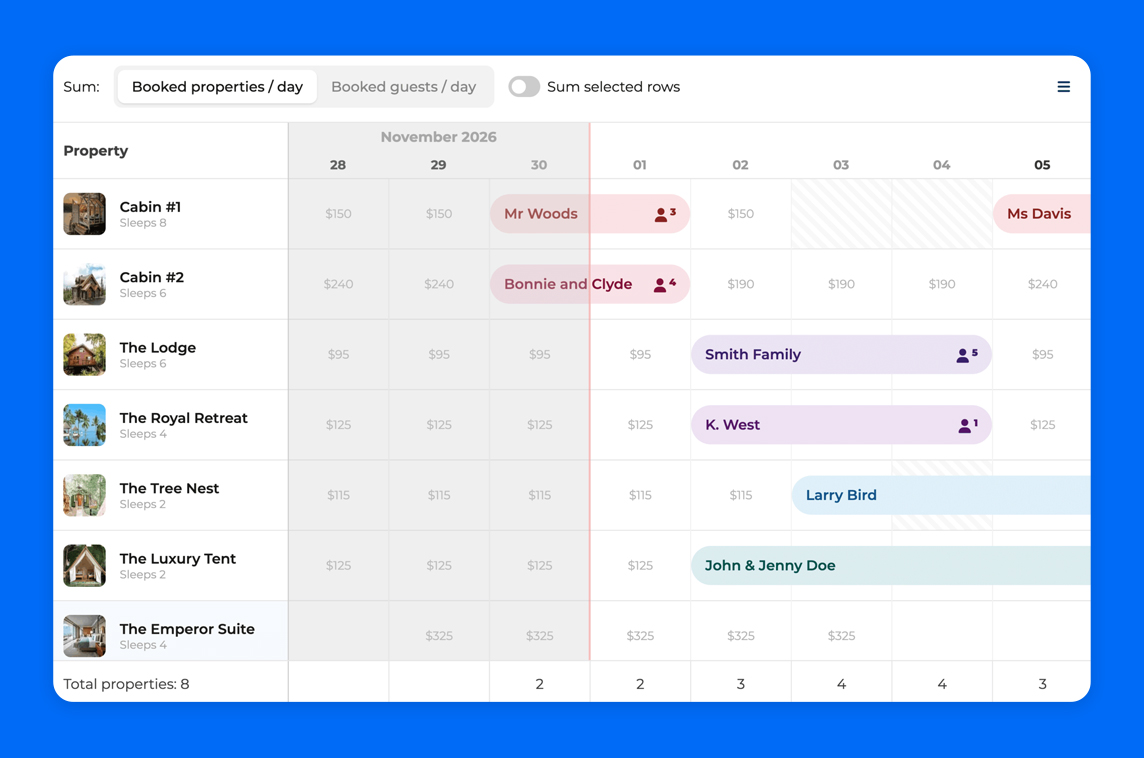Toggle the Sum selected rows switch

(x=524, y=87)
